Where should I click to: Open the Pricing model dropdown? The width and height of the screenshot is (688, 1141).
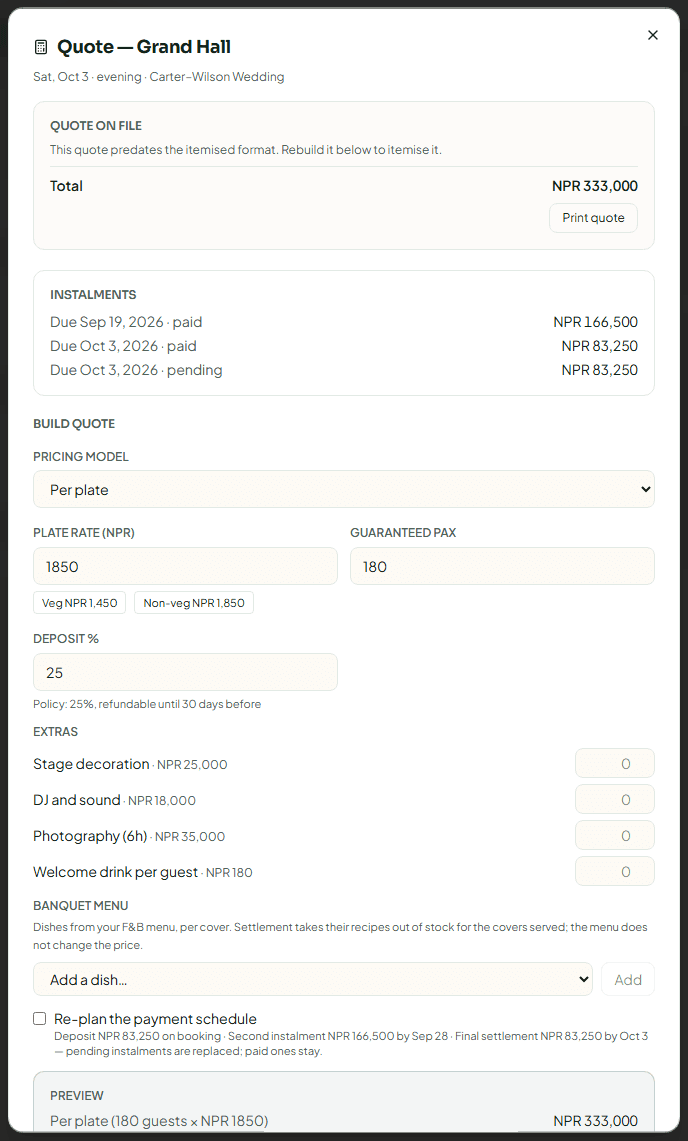coord(344,489)
